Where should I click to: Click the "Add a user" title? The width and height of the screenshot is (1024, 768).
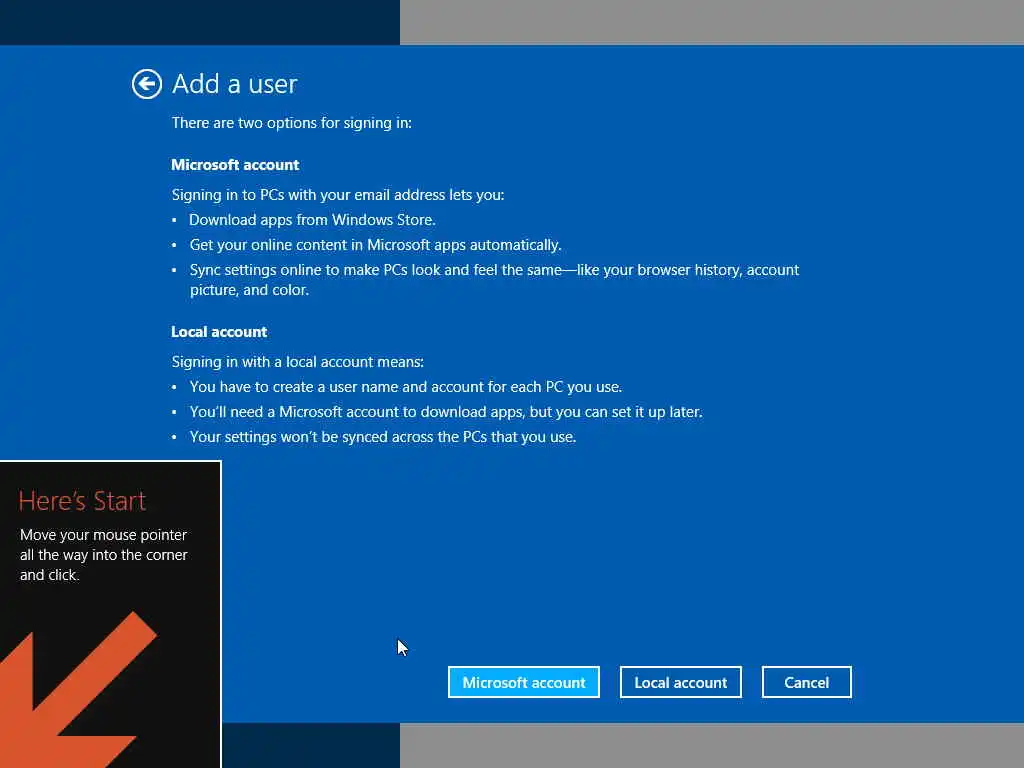click(234, 84)
